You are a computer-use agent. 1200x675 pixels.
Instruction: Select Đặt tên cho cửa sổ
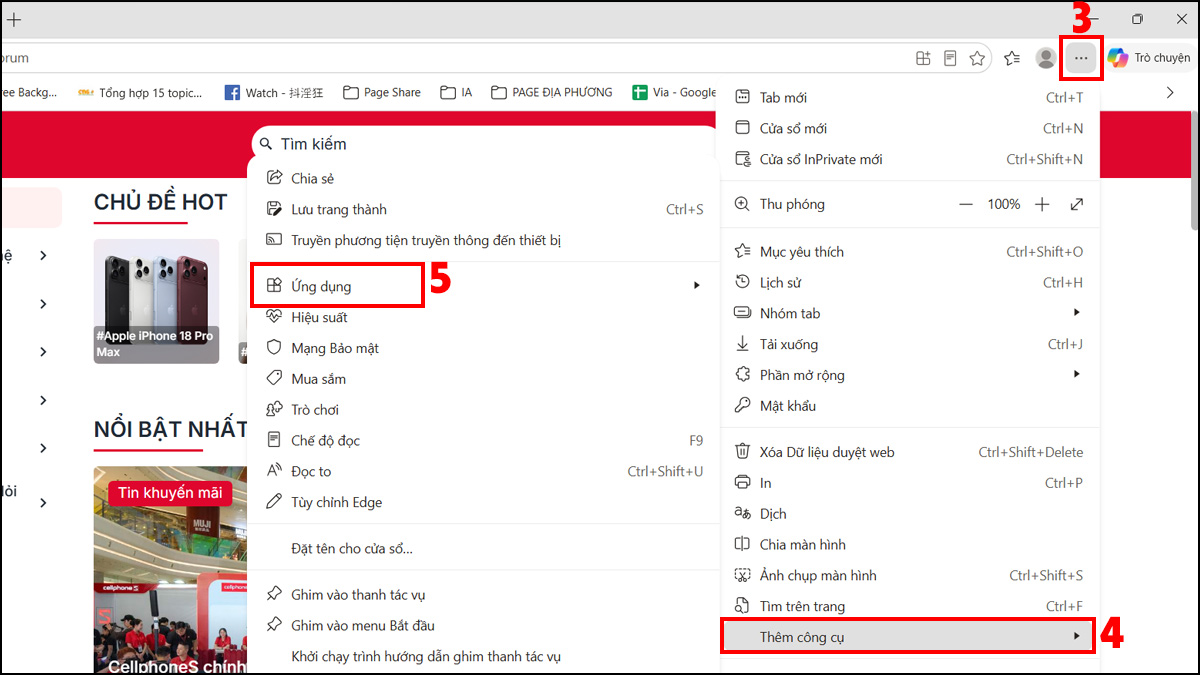tap(484, 548)
